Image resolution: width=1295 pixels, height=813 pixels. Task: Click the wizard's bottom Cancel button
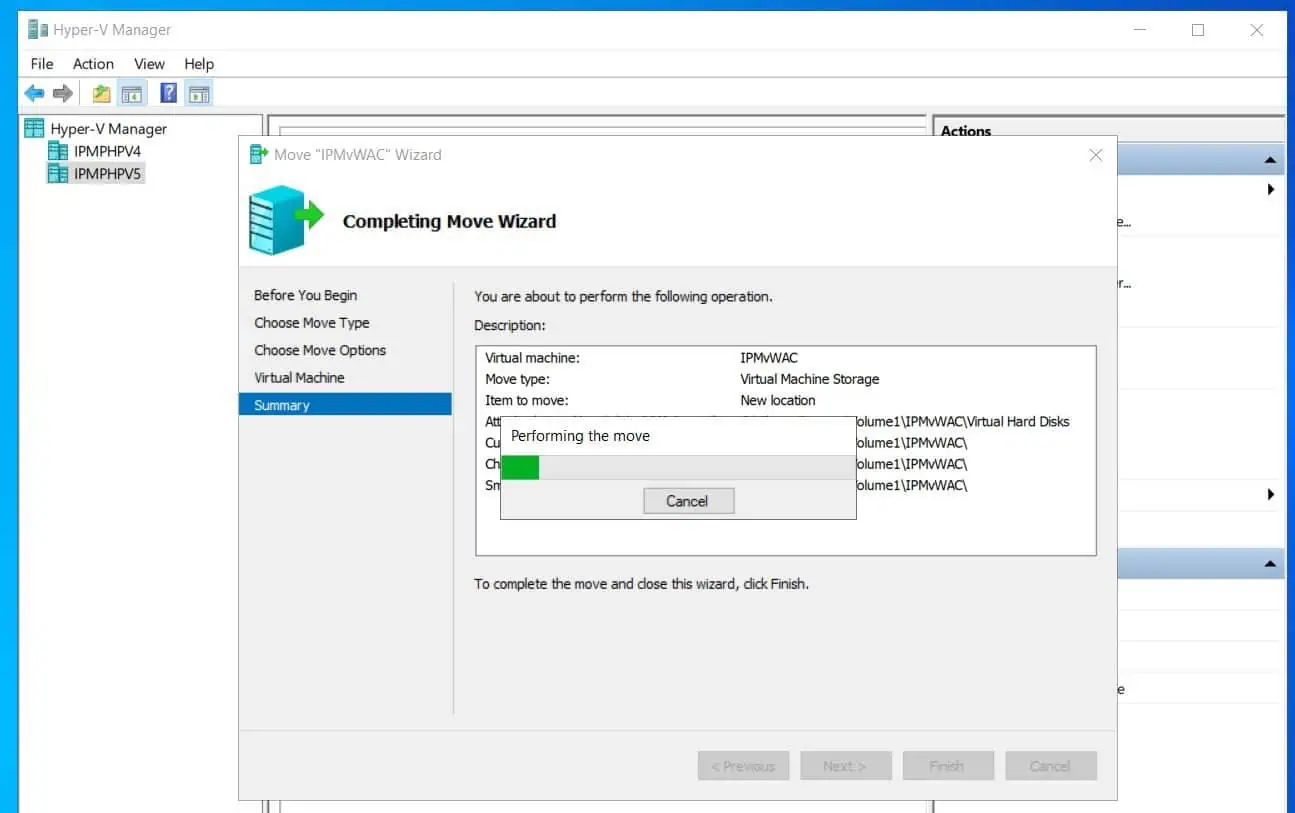(1051, 766)
